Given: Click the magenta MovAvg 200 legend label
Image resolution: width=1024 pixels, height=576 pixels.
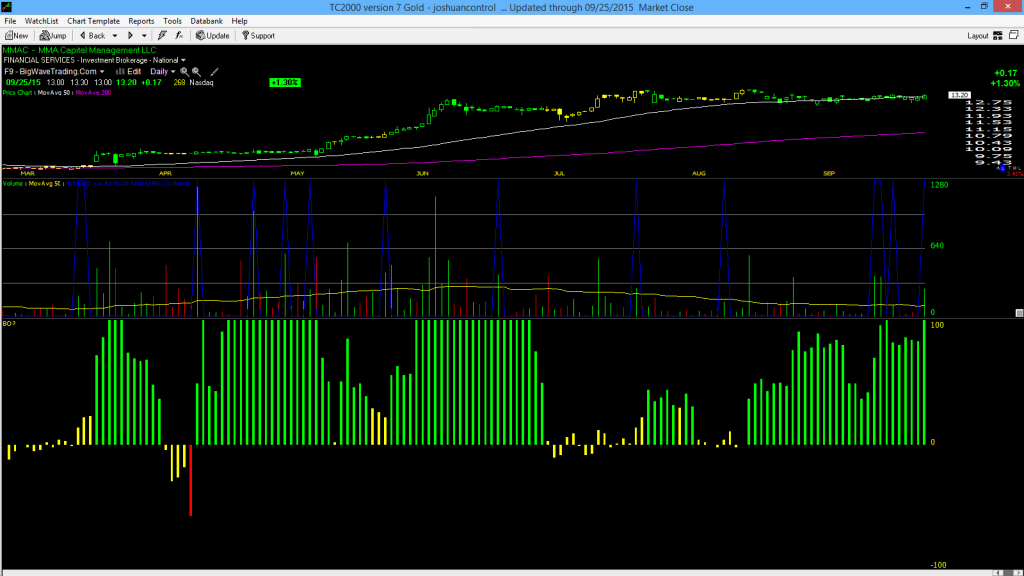Looking at the screenshot, I should pos(93,93).
